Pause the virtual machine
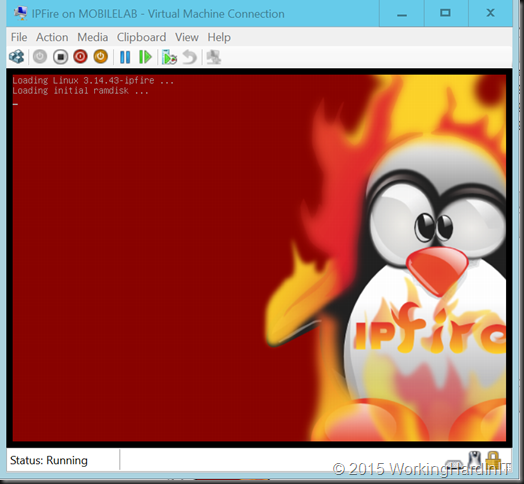 (x=125, y=57)
